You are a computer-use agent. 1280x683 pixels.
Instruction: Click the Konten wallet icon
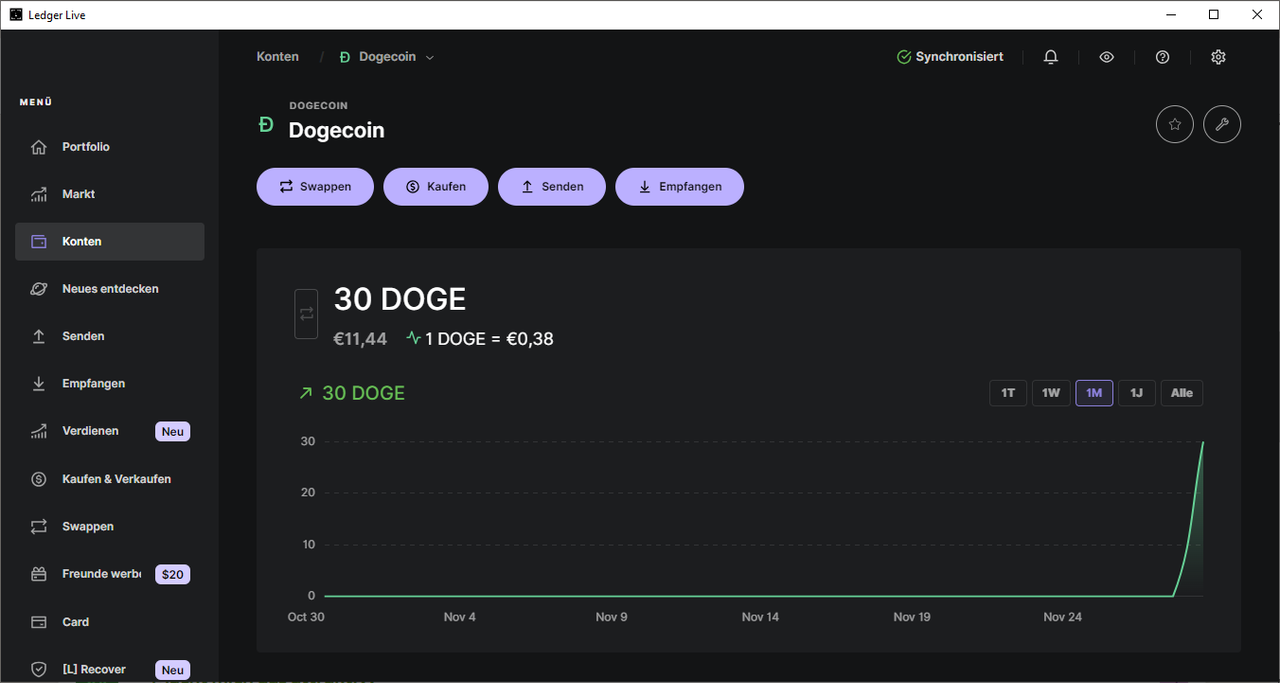[x=39, y=242]
